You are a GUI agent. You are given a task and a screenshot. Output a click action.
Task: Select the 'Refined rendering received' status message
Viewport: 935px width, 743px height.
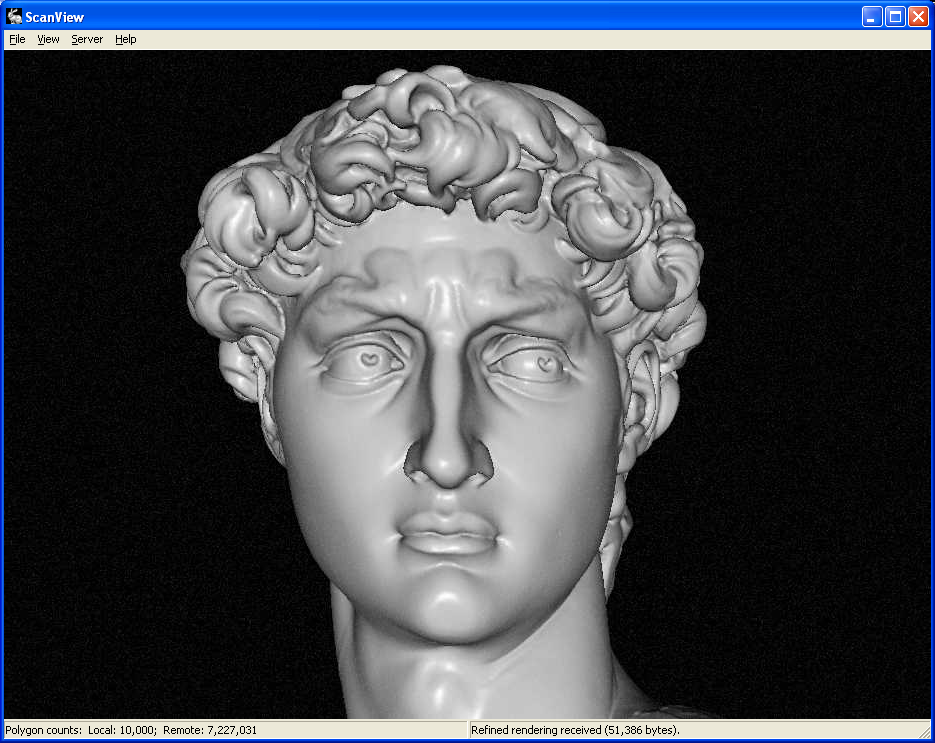coord(575,730)
